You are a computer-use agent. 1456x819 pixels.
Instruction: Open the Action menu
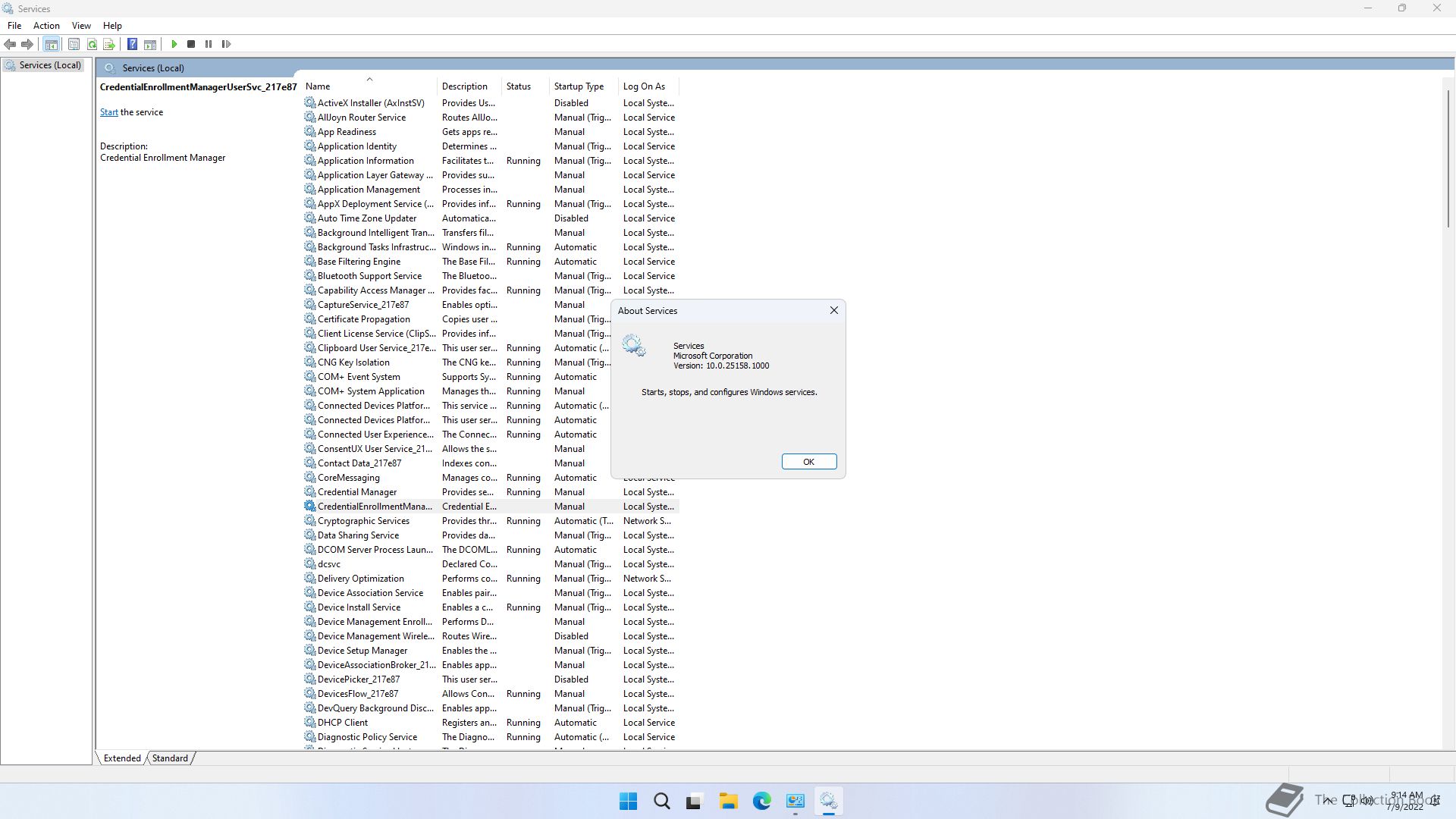tap(46, 25)
